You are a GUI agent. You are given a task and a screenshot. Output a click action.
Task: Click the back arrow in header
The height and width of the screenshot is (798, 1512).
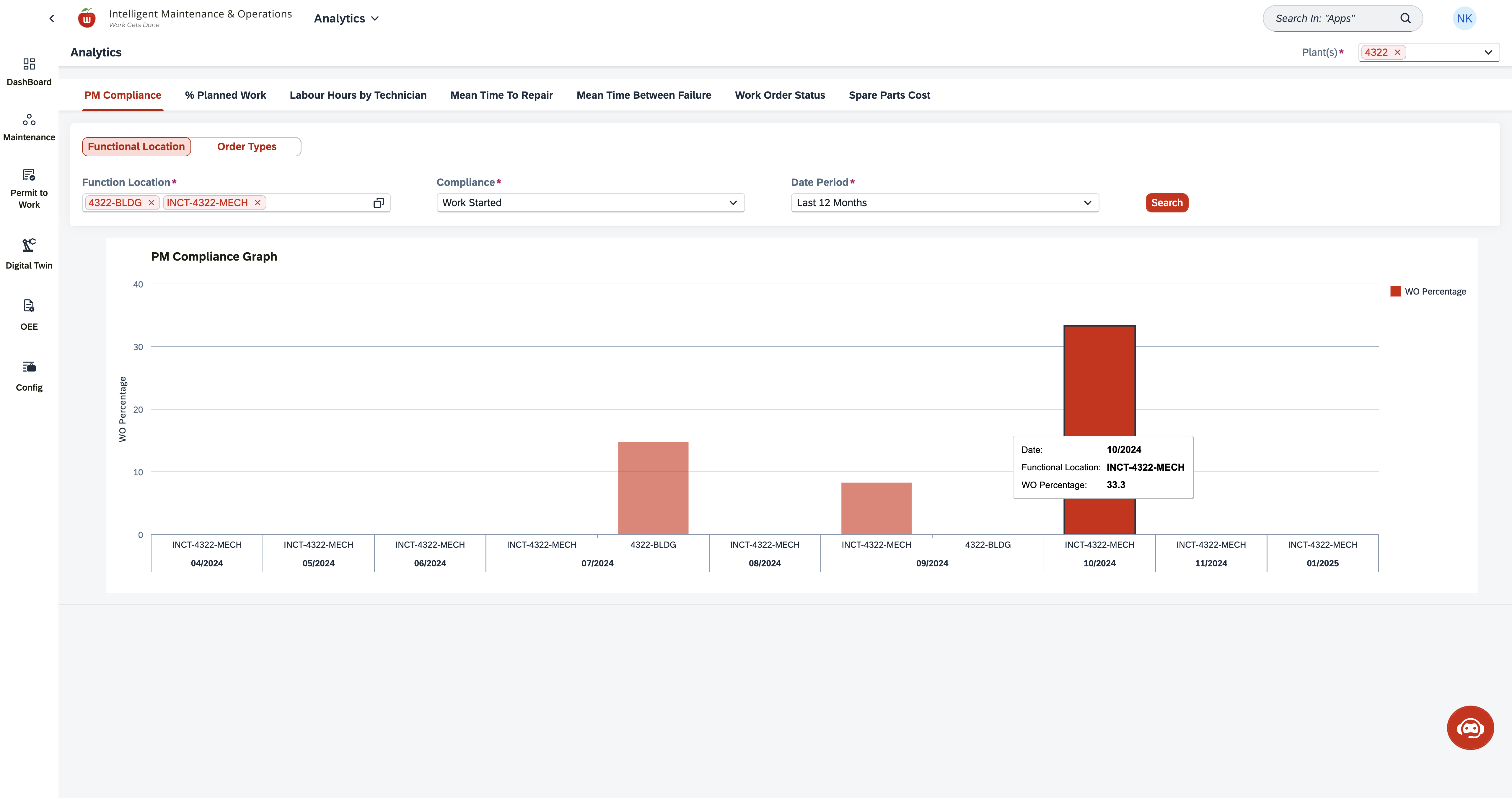[52, 18]
